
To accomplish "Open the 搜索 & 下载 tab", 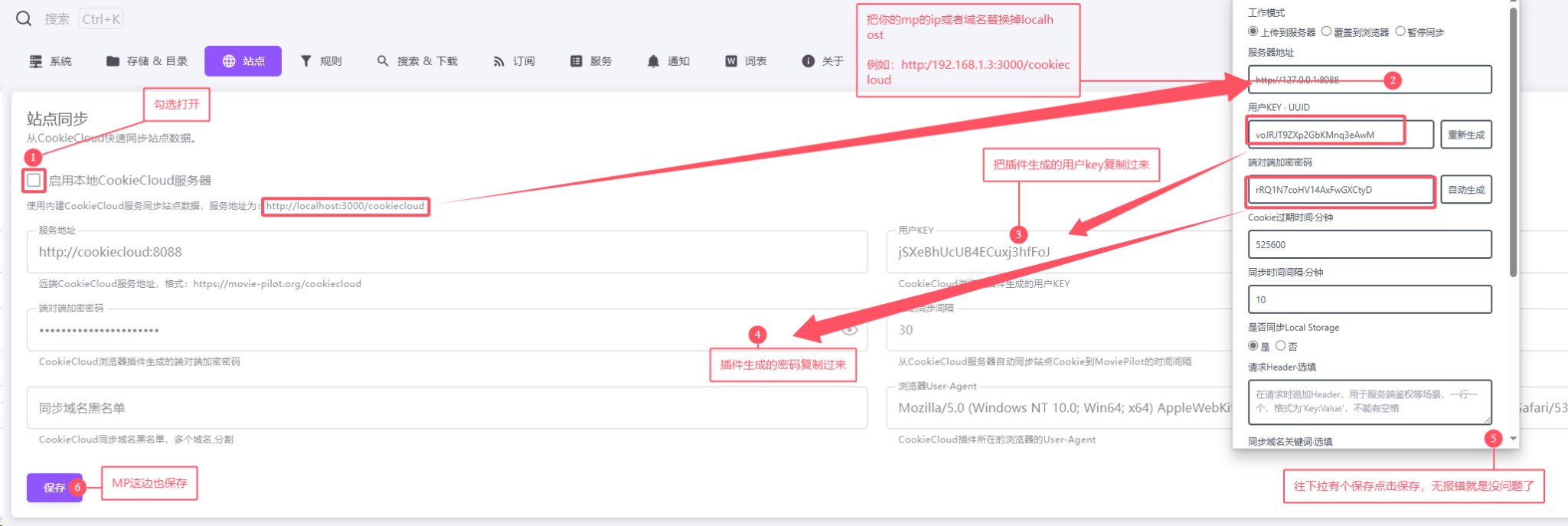I will click(x=417, y=61).
